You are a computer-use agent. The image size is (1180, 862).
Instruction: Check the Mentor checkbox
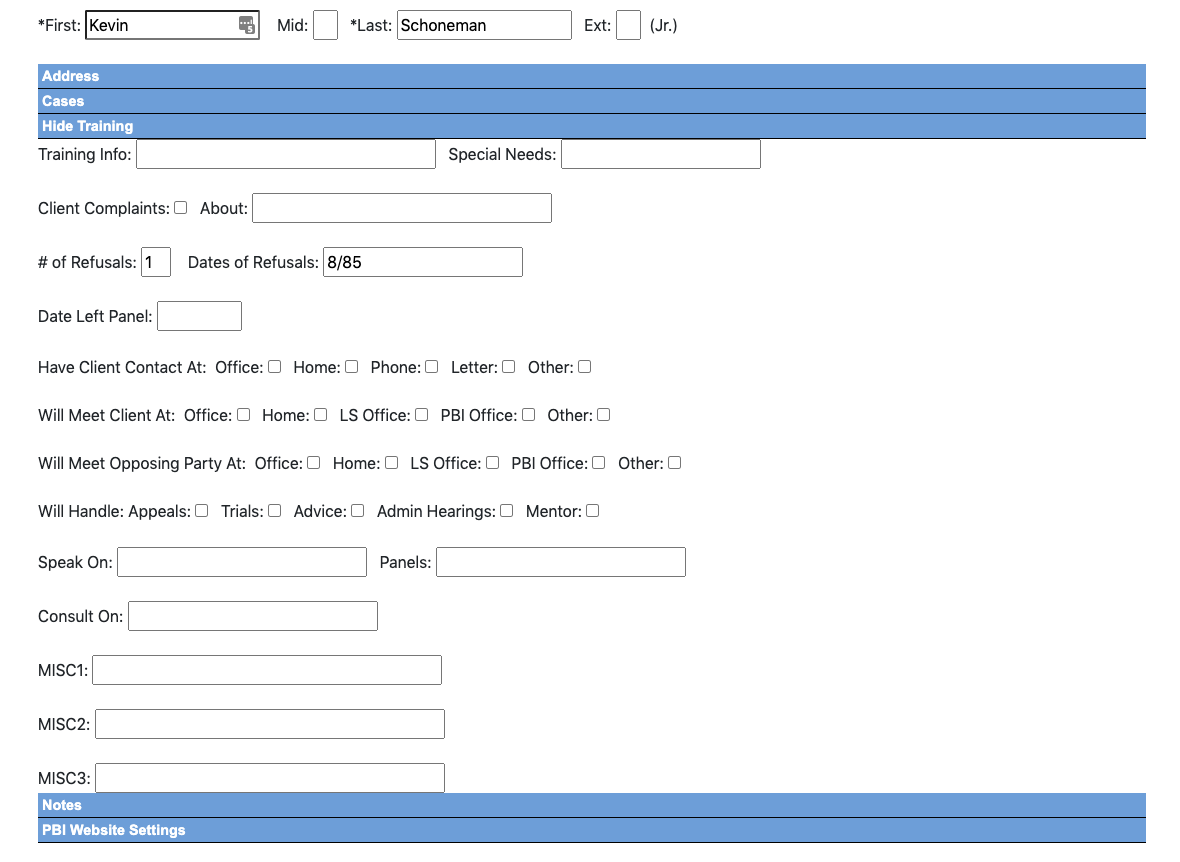[593, 511]
